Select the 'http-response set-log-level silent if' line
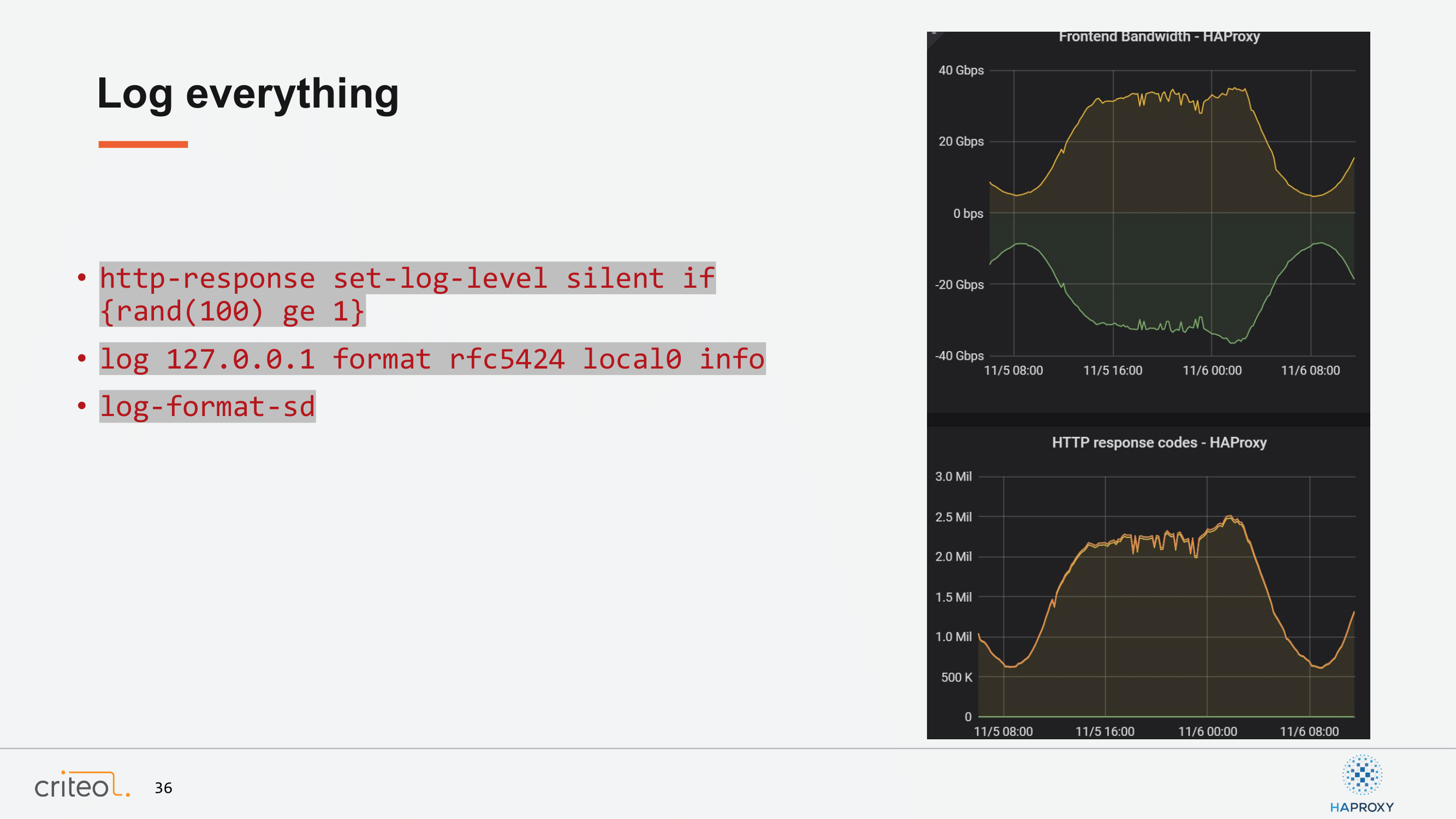Viewport: 1456px width, 819px height. 407,278
